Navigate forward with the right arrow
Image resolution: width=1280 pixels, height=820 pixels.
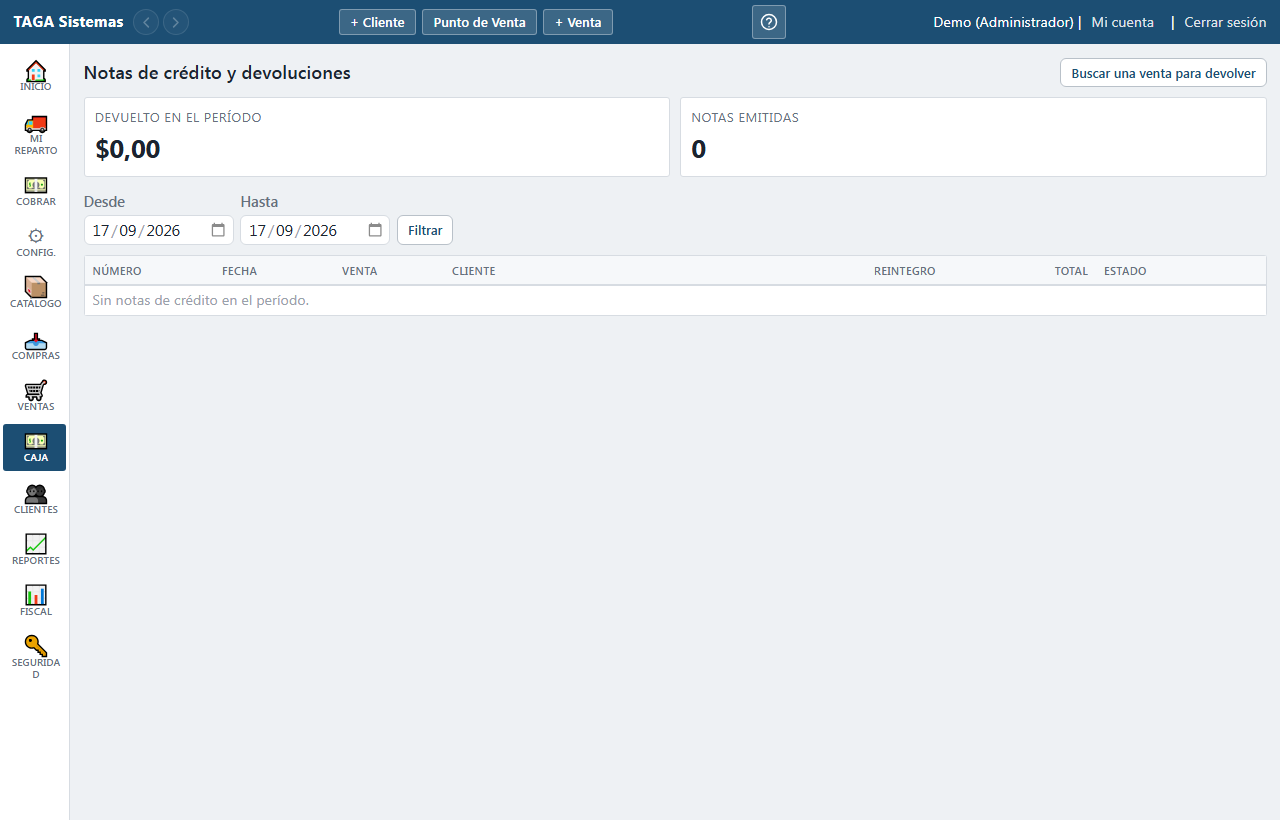pos(176,22)
